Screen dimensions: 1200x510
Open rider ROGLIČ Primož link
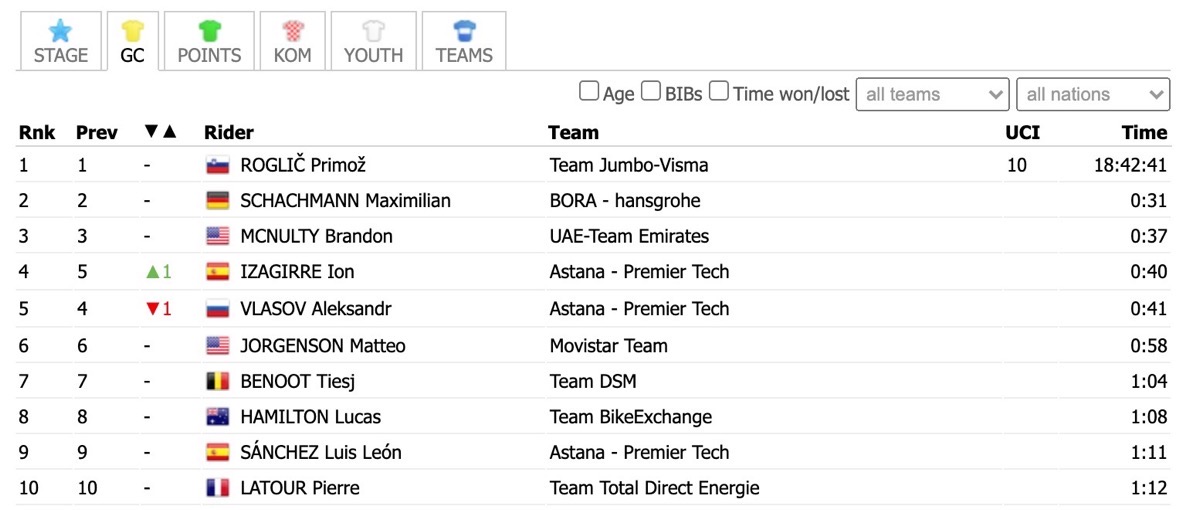pos(296,165)
